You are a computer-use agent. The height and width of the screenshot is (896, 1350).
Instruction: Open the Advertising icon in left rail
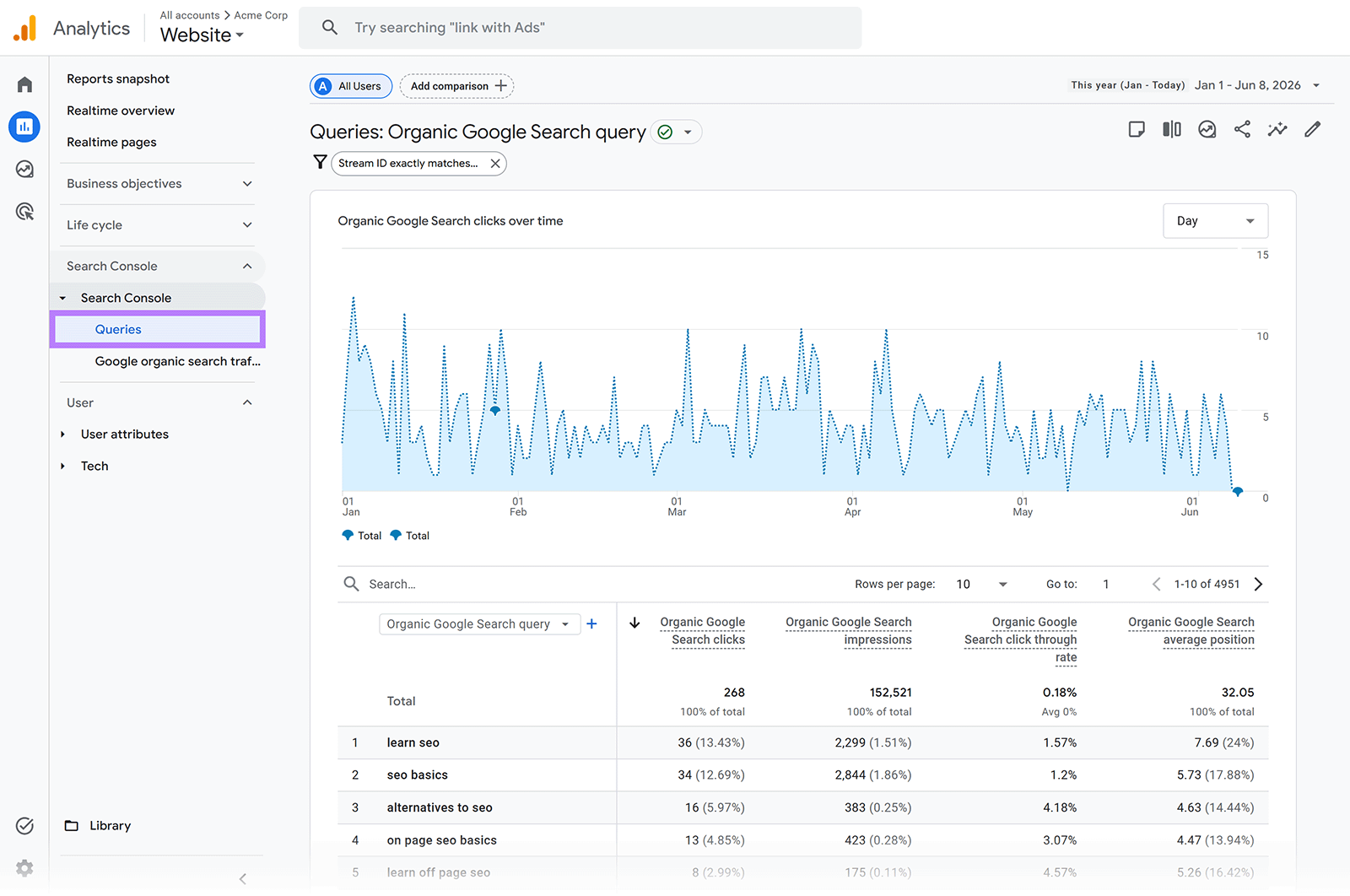(24, 212)
